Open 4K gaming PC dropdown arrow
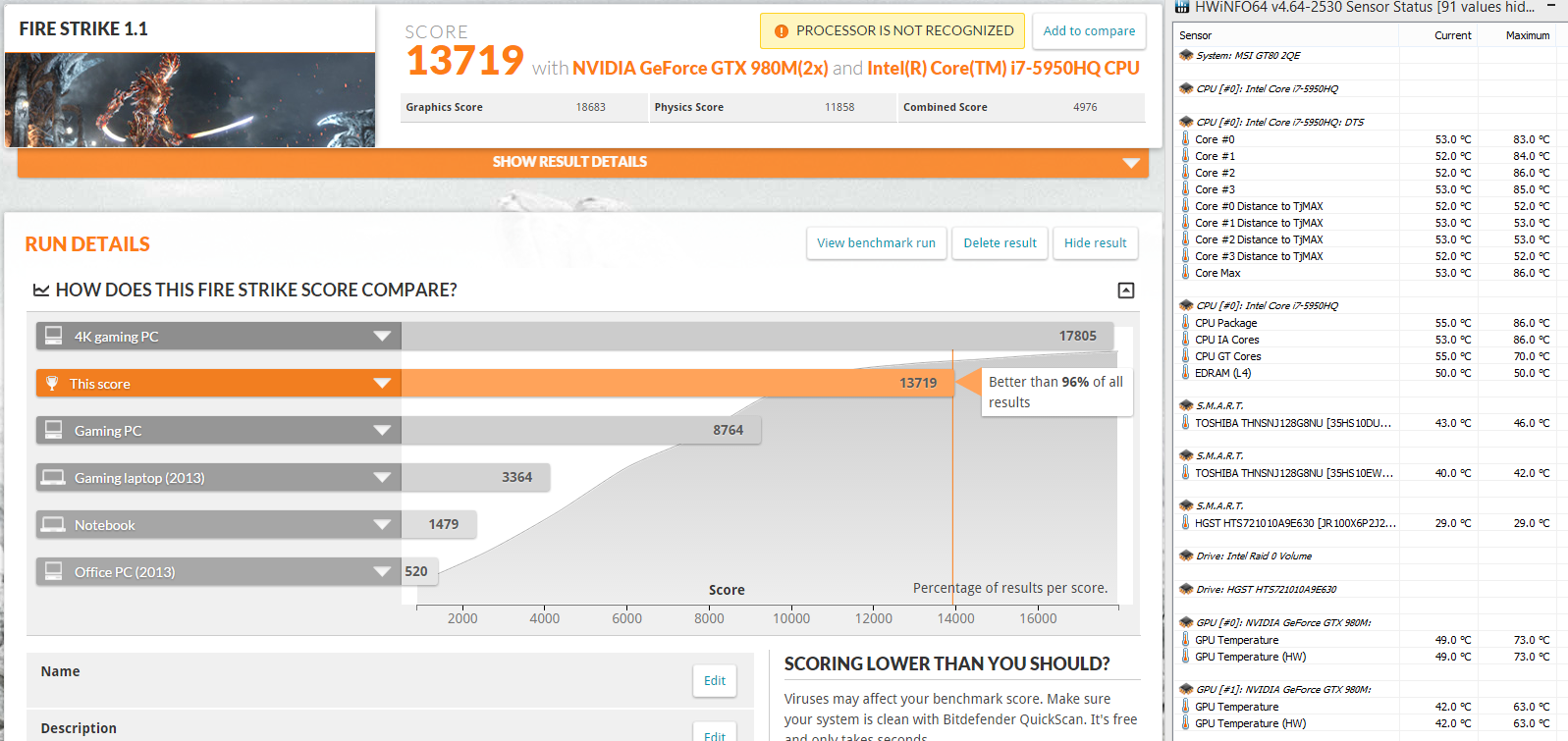Screen dimensions: 1568x741 pyautogui.click(x=382, y=337)
